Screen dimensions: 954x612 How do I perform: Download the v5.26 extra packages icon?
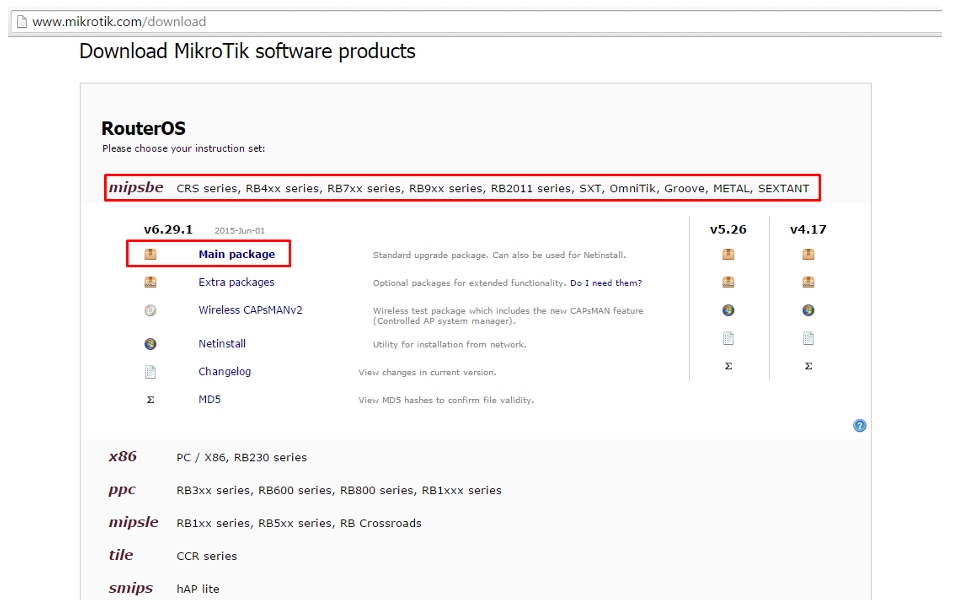point(728,282)
